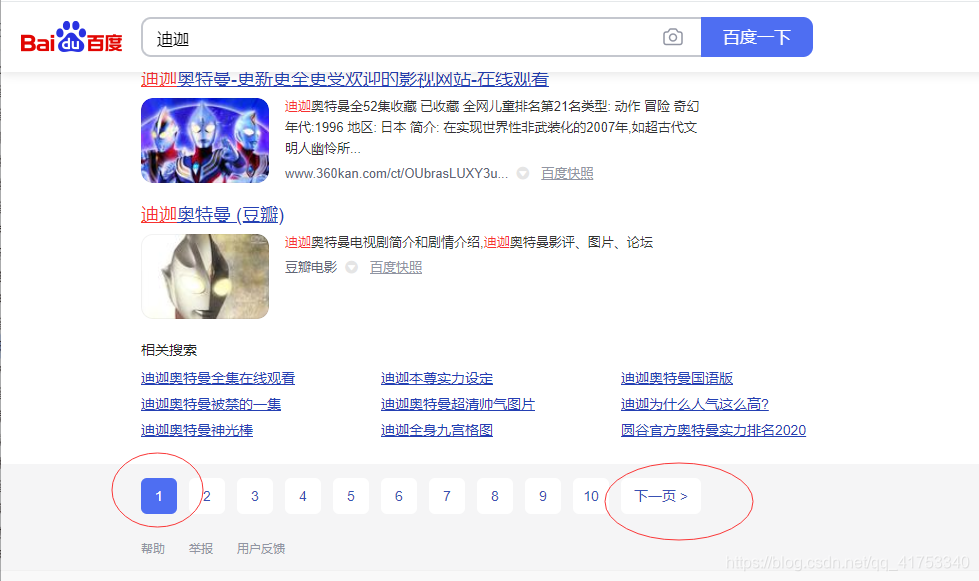Go to results page 5
Image resolution: width=979 pixels, height=581 pixels.
tap(351, 496)
